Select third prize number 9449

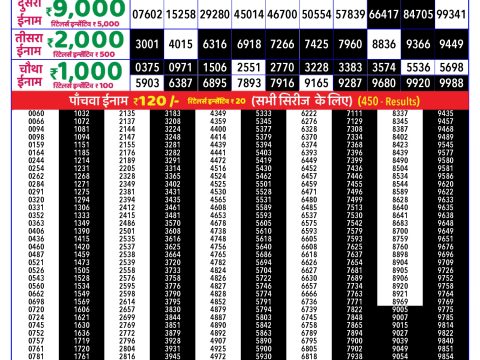(x=452, y=44)
